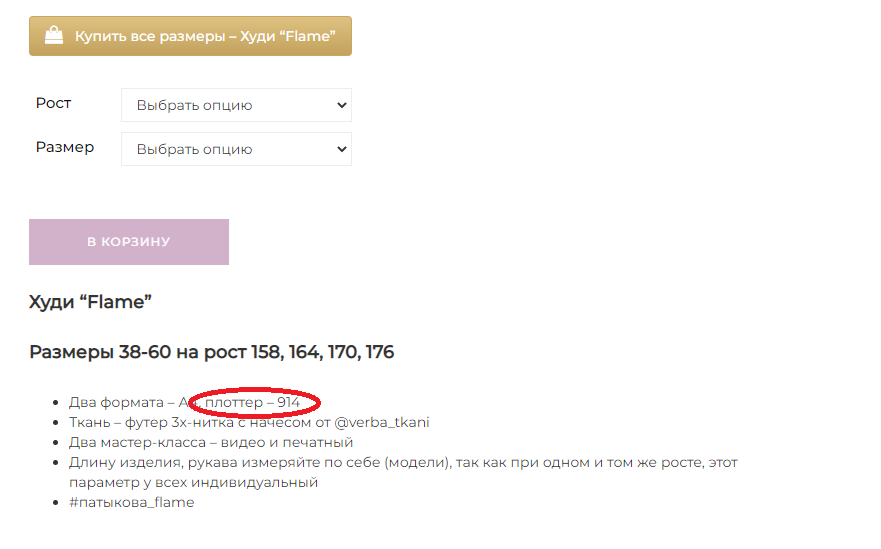Click the Ткань – футер 3х-нитка text

click(151, 422)
